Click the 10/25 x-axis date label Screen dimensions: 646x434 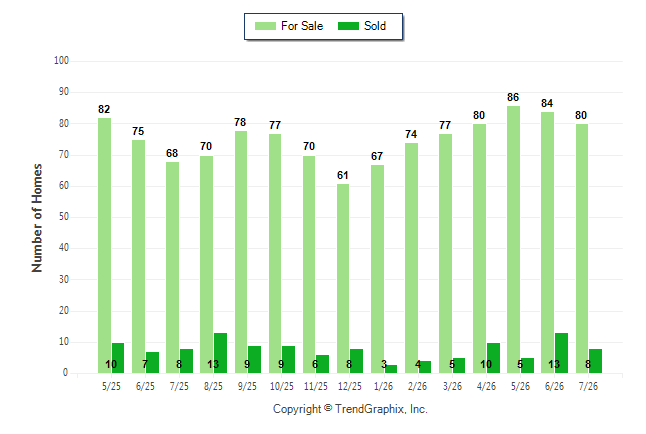(282, 386)
